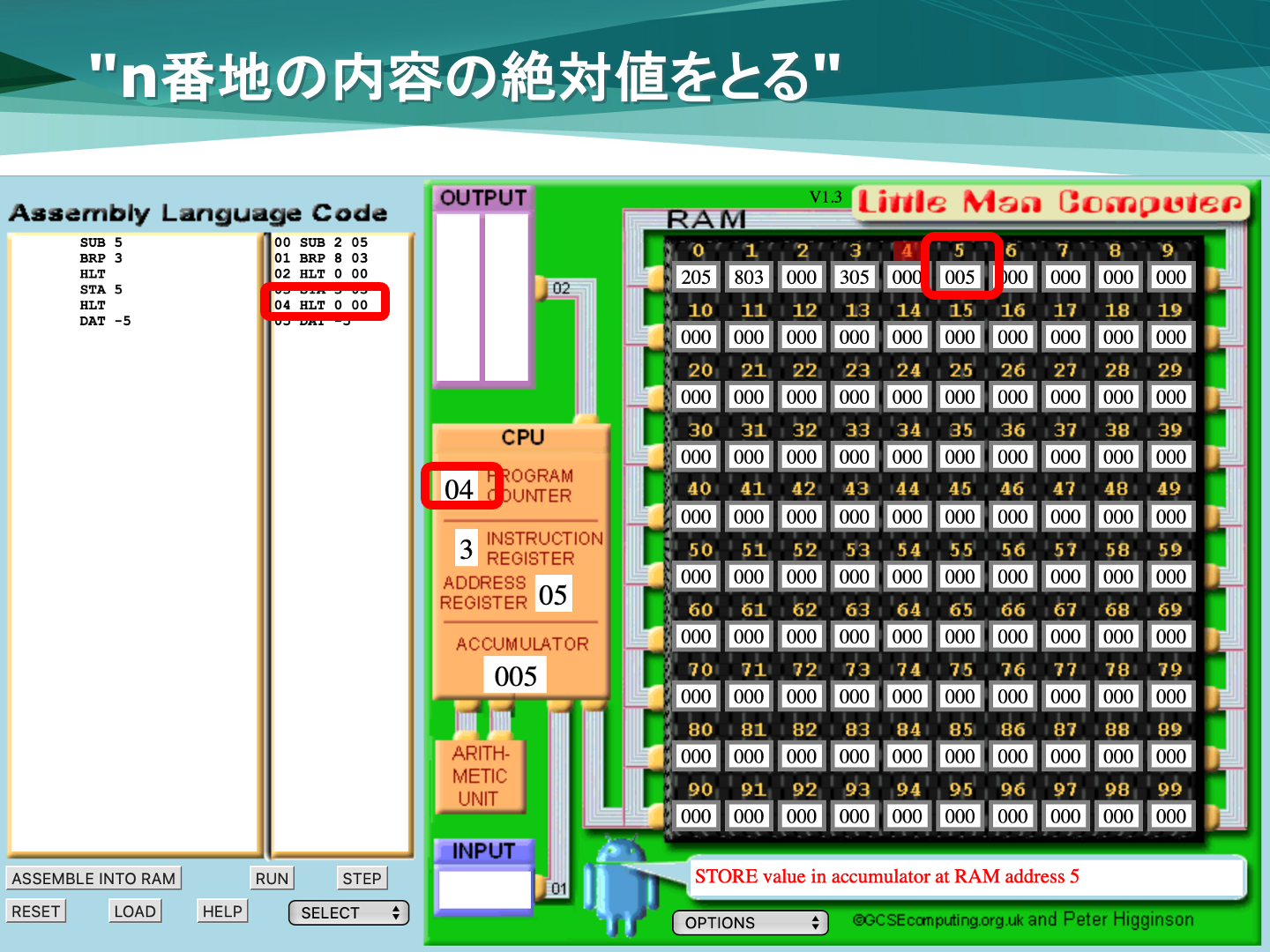Click the Accumulator value 005
Viewport: 1270px width, 952px height.
tap(516, 676)
